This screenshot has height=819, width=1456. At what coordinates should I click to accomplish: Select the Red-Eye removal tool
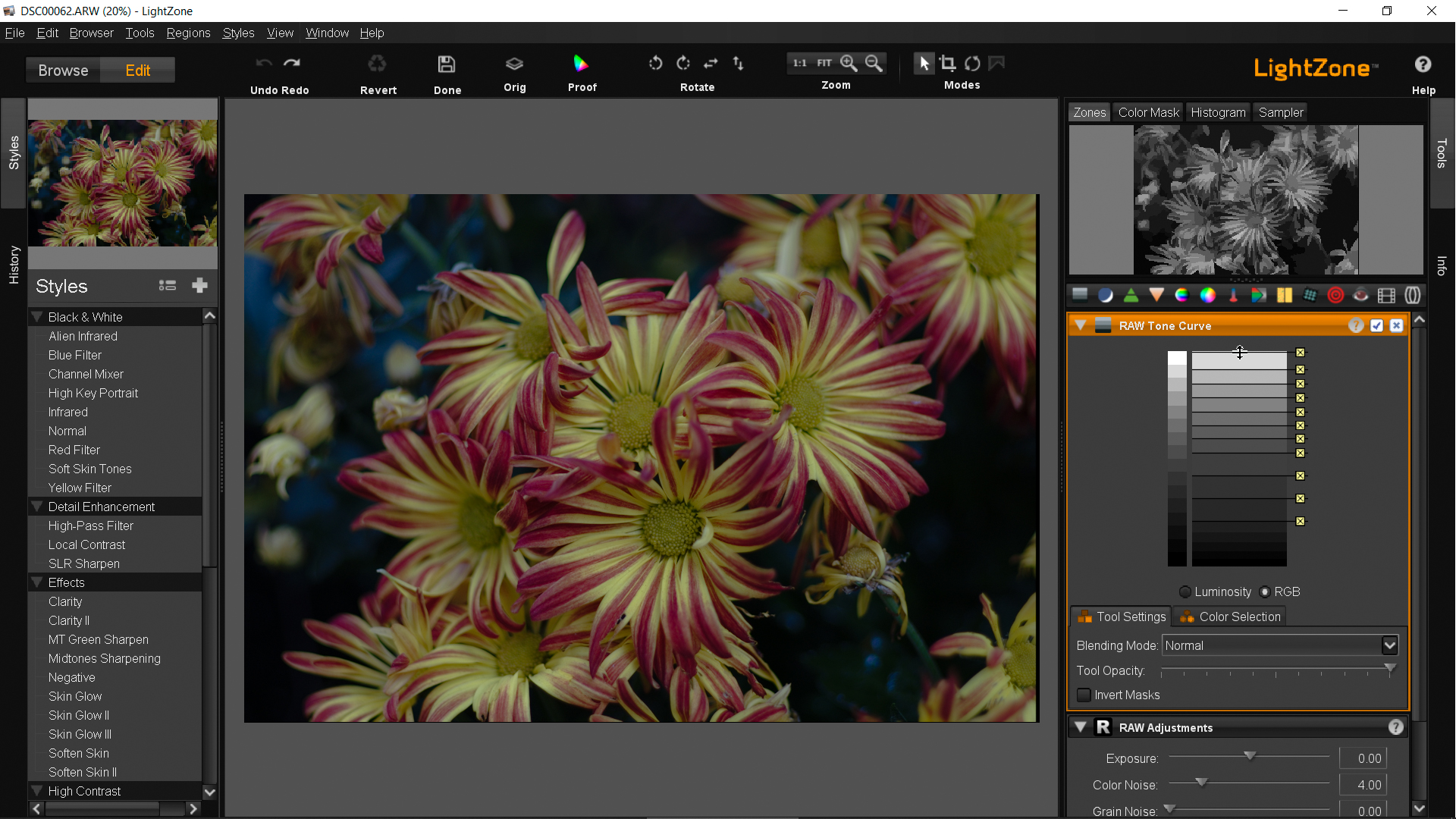point(1361,296)
